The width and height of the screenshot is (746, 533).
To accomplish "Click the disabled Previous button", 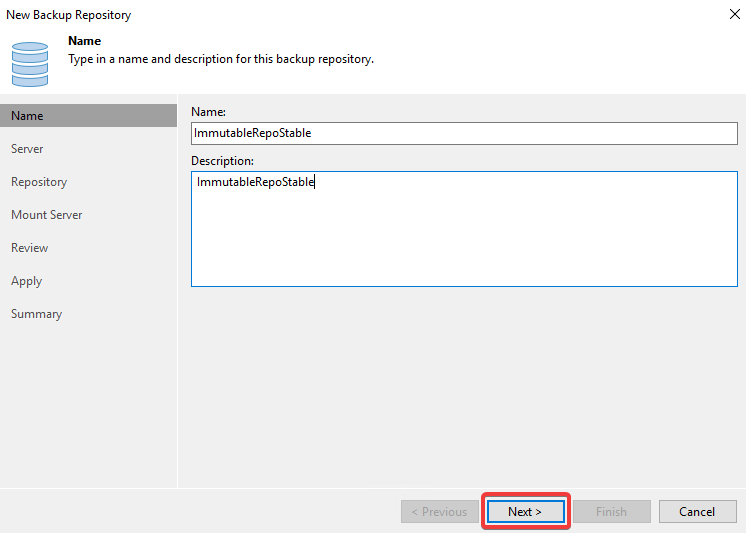I will coord(440,512).
